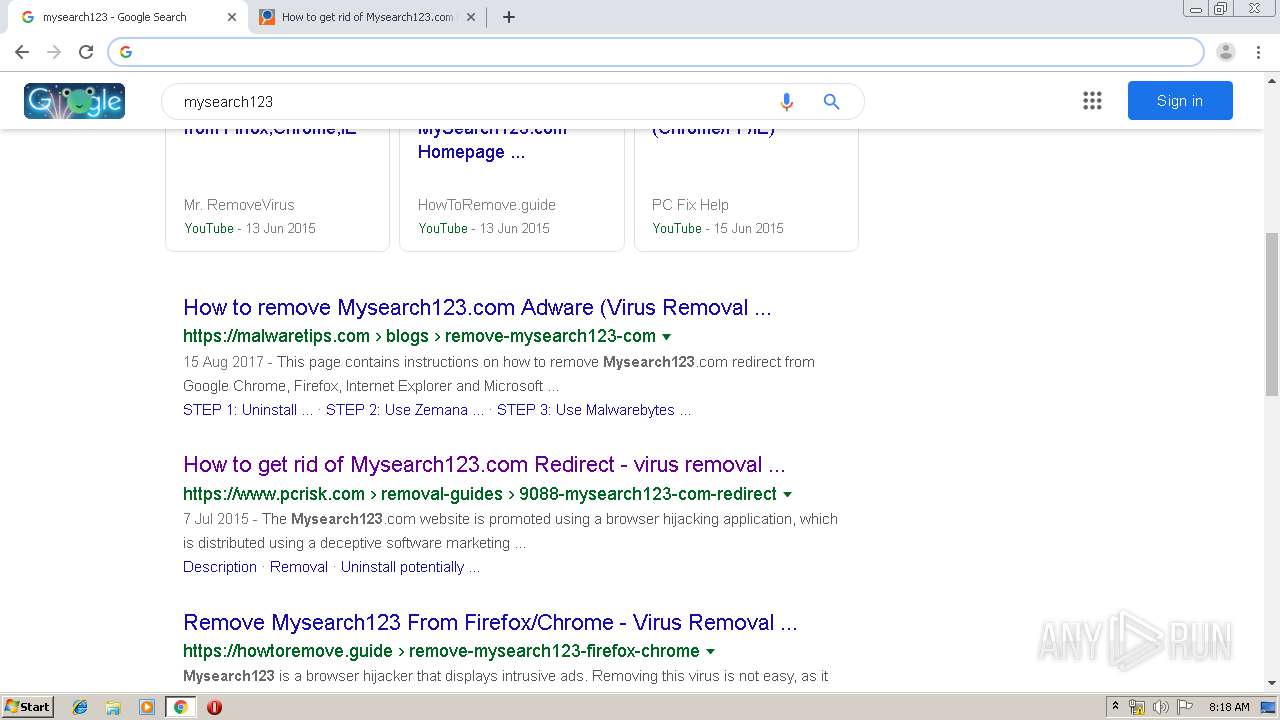Open the 'Description' sitelink
Image resolution: width=1280 pixels, height=720 pixels.
tap(220, 567)
